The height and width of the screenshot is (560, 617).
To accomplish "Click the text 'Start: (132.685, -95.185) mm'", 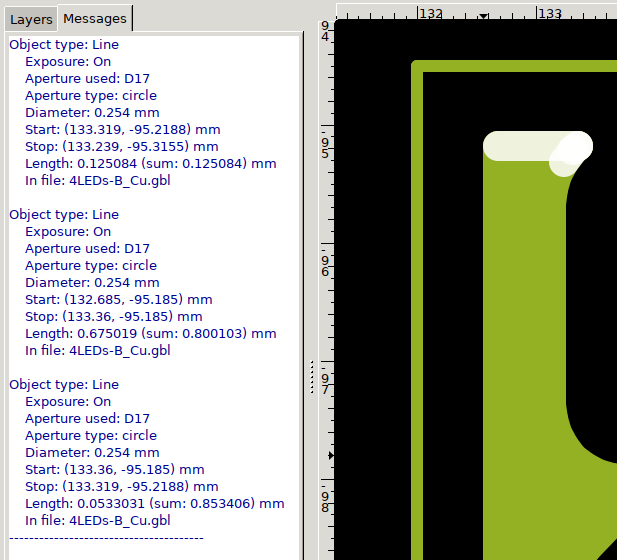I will point(118,299).
